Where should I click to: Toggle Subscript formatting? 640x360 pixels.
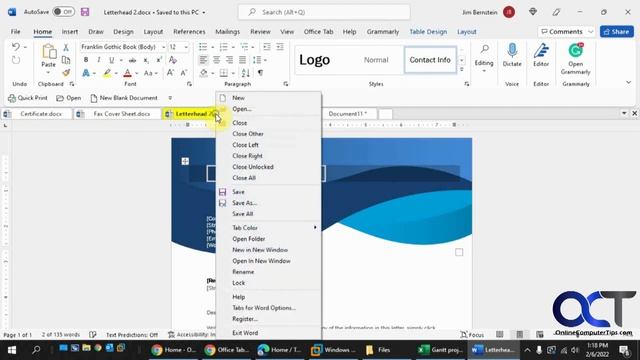[x=146, y=60]
